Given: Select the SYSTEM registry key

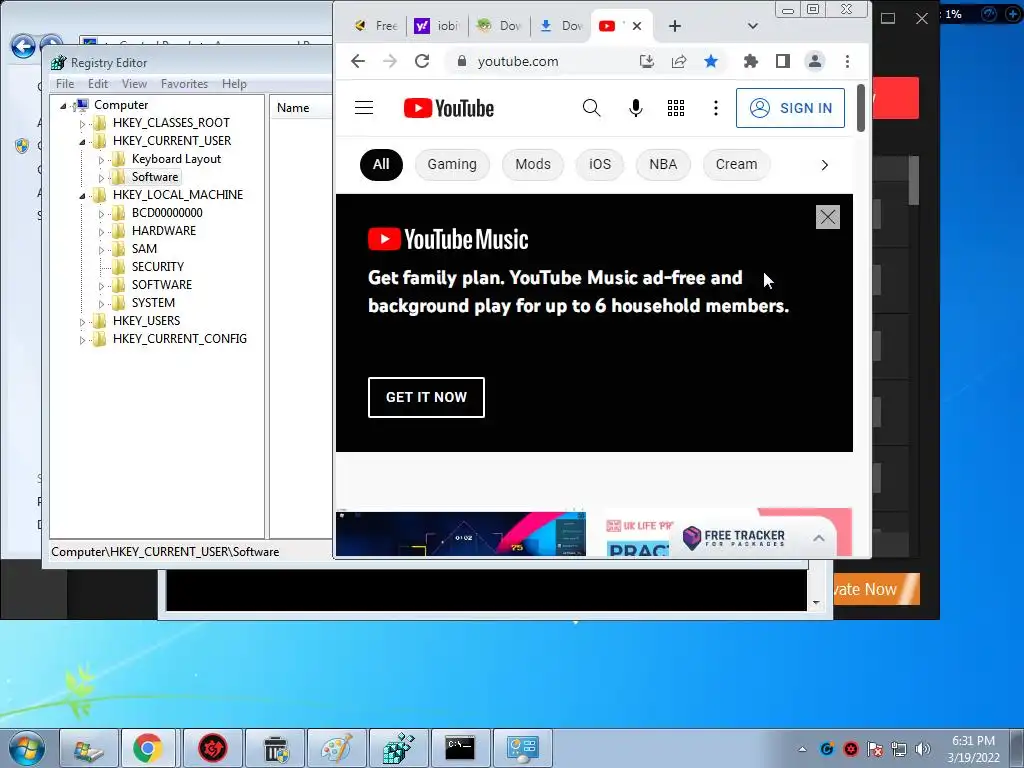Looking at the screenshot, I should coord(153,302).
